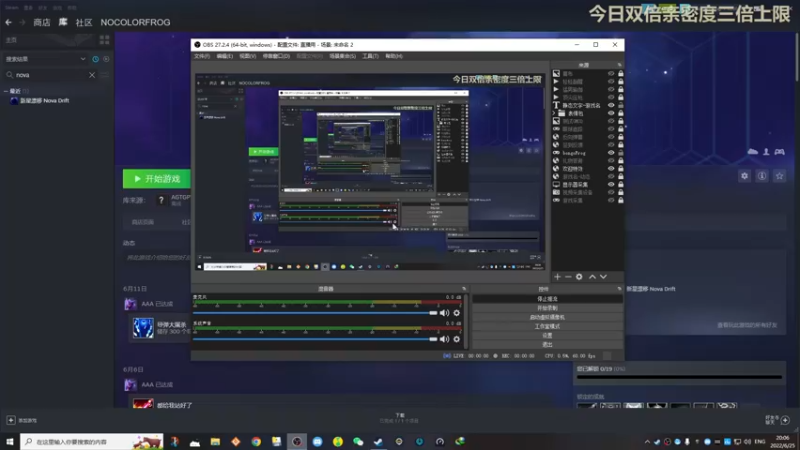This screenshot has height=450, width=800.
Task: Enable 工作室模式 in OBS controls
Action: (547, 327)
